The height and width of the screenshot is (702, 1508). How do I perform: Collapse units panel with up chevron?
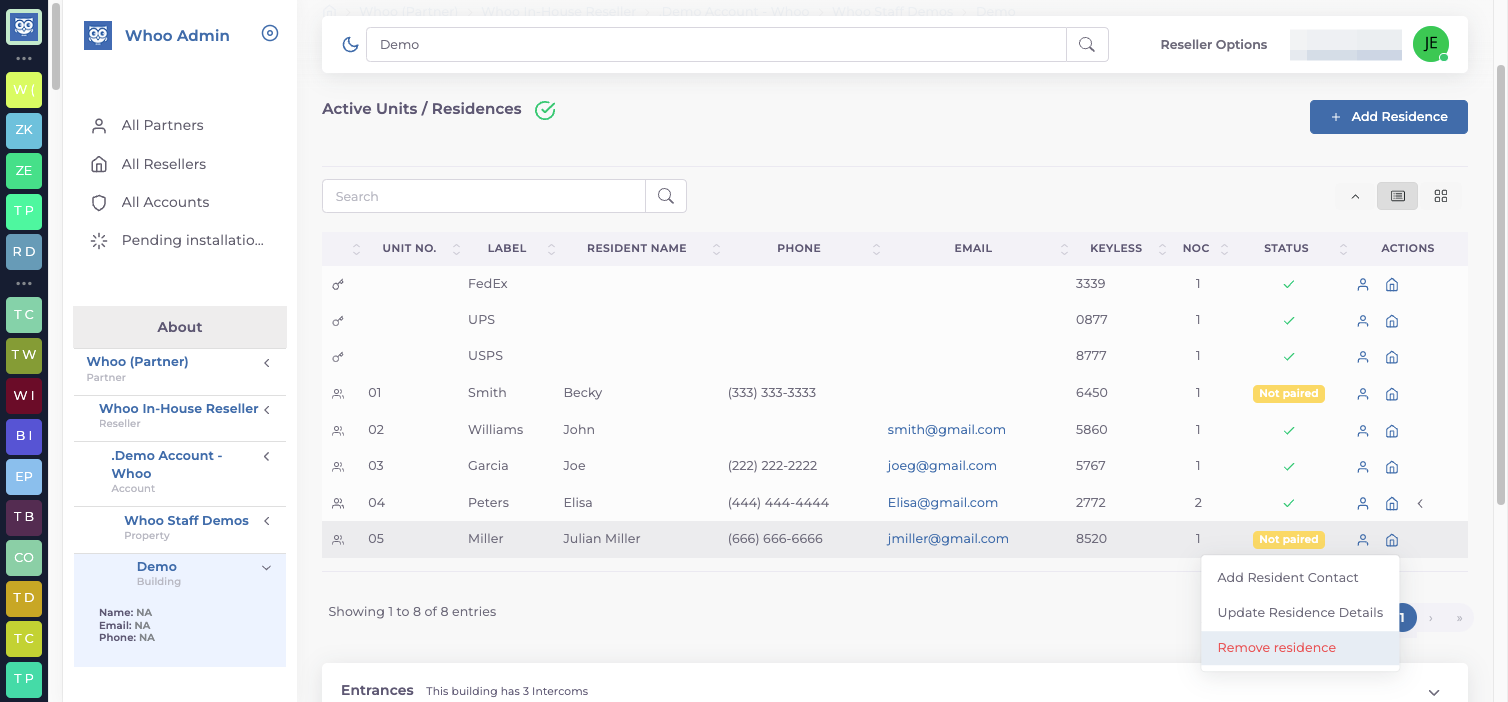1355,197
